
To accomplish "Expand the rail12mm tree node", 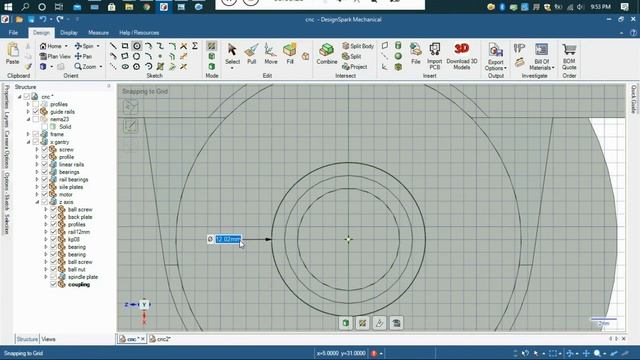I will tap(46, 232).
